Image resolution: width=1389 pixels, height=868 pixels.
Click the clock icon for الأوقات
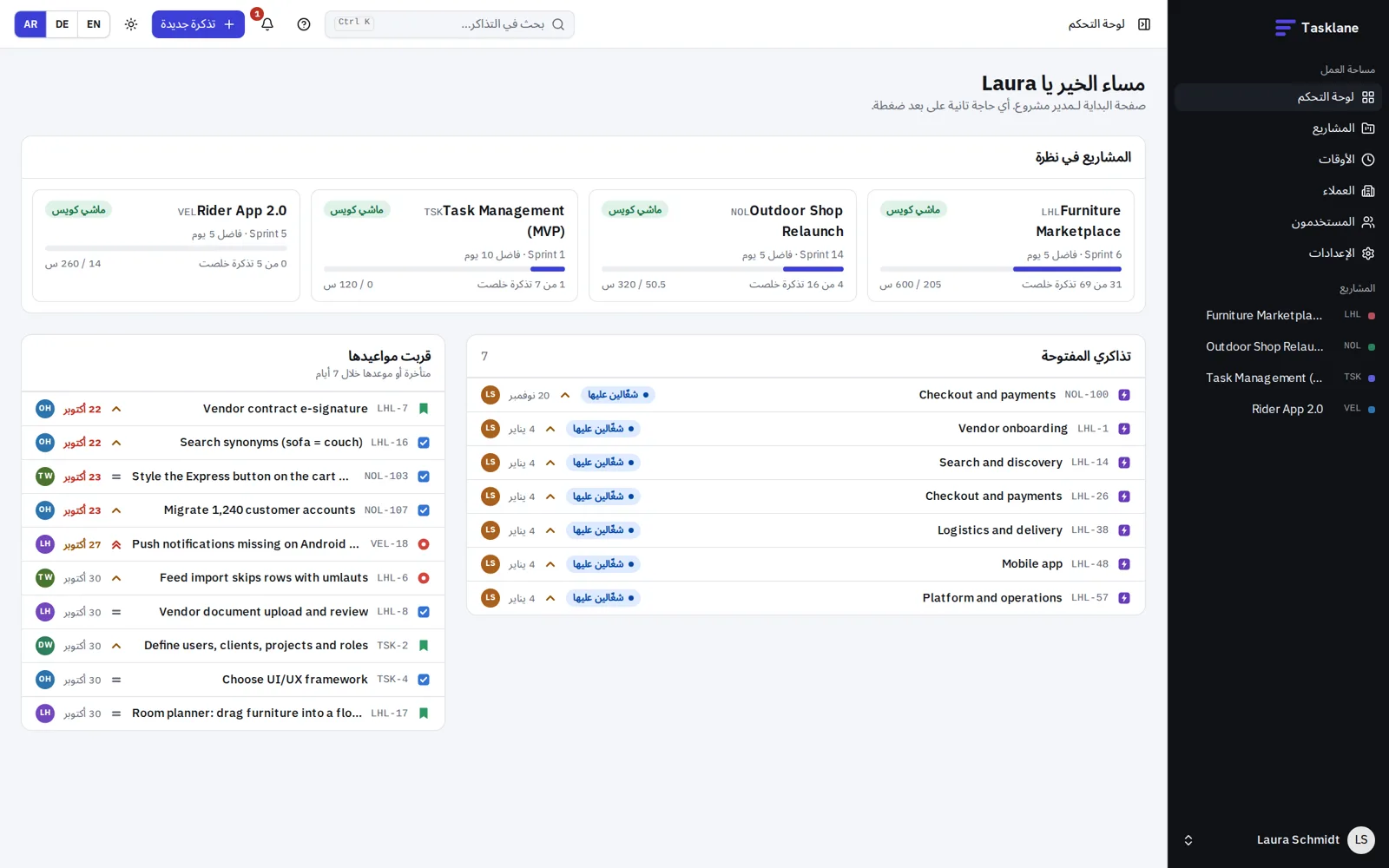[x=1368, y=160]
